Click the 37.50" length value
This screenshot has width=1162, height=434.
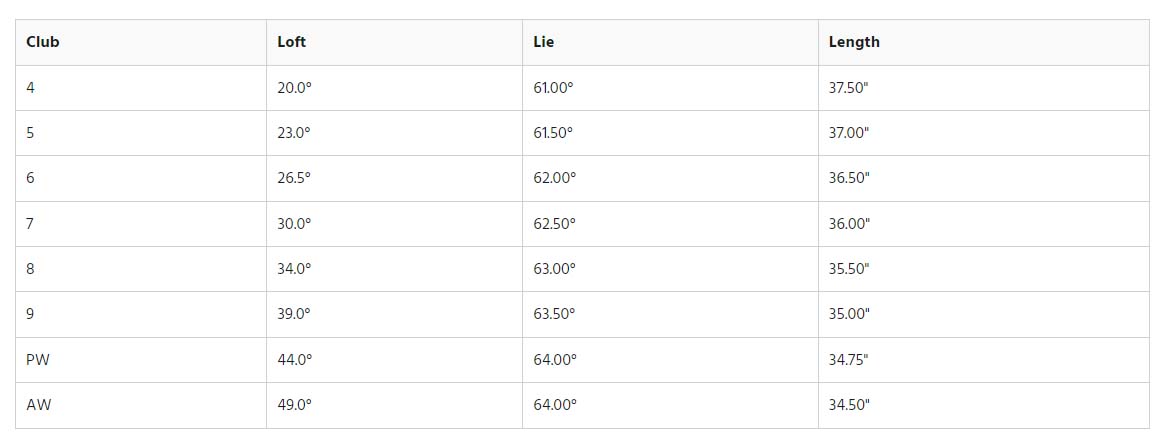pyautogui.click(x=849, y=88)
